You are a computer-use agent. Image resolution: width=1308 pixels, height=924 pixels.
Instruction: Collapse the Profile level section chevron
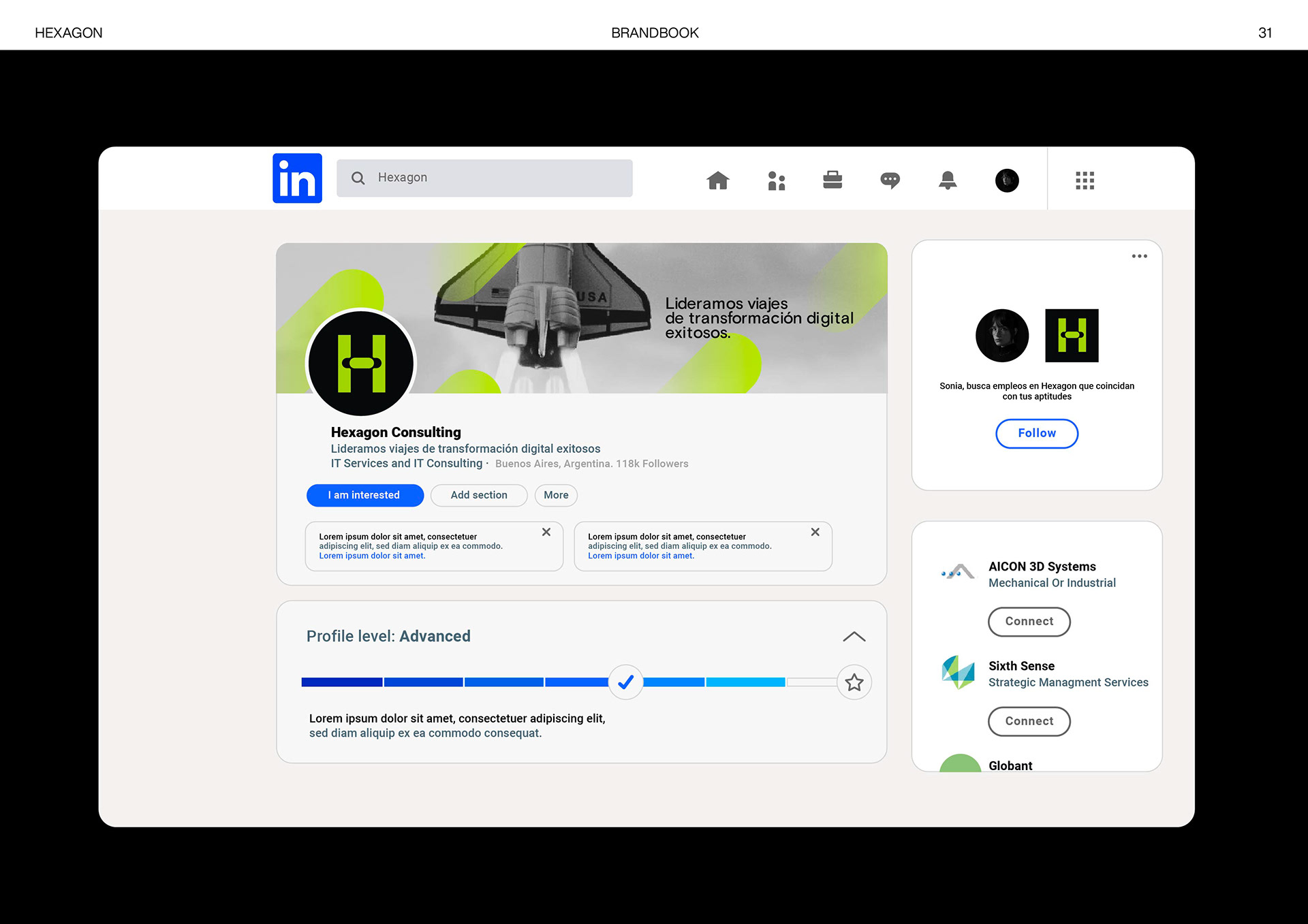pyautogui.click(x=854, y=637)
